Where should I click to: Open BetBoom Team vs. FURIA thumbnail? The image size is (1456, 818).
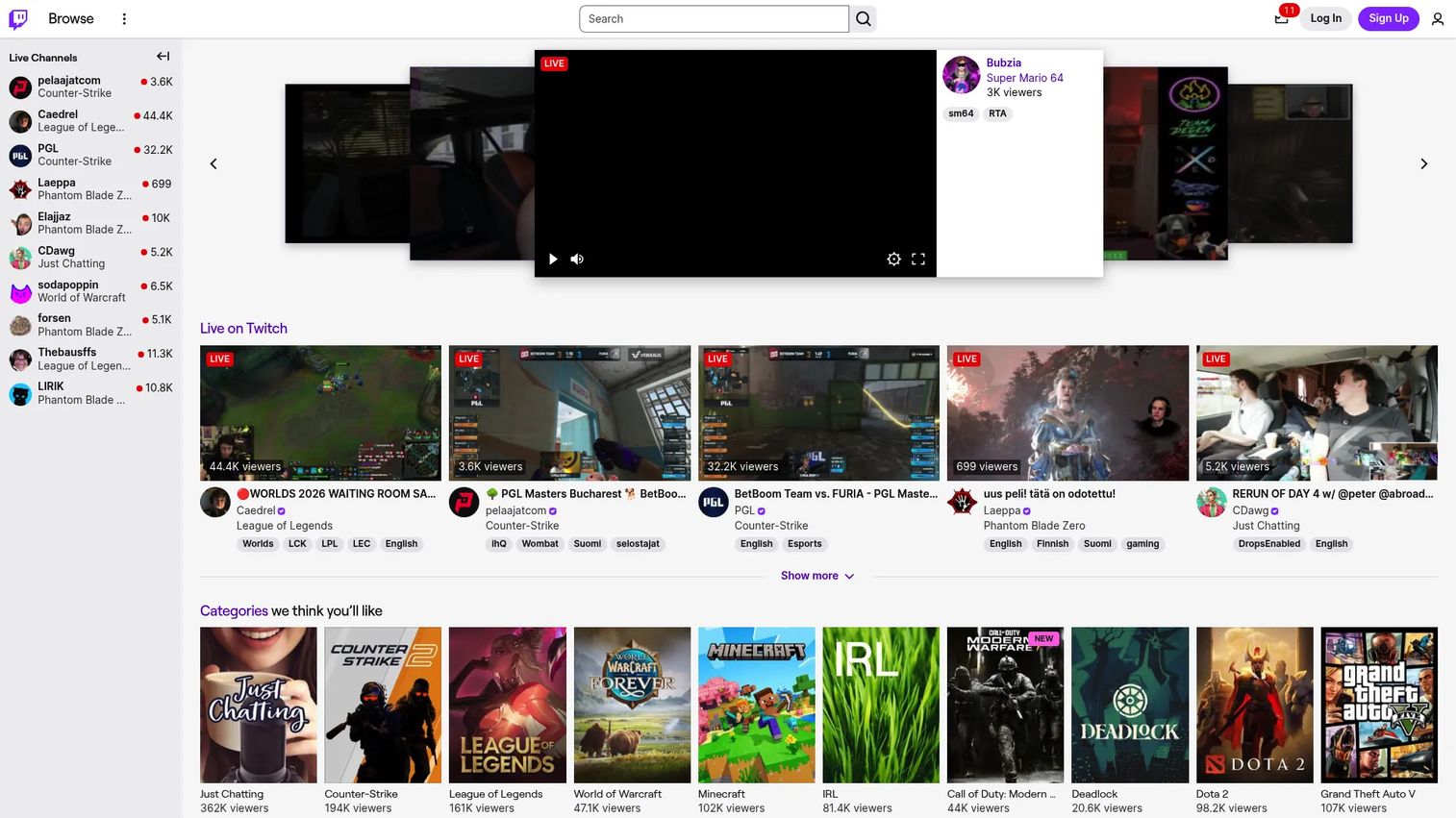[x=818, y=413]
